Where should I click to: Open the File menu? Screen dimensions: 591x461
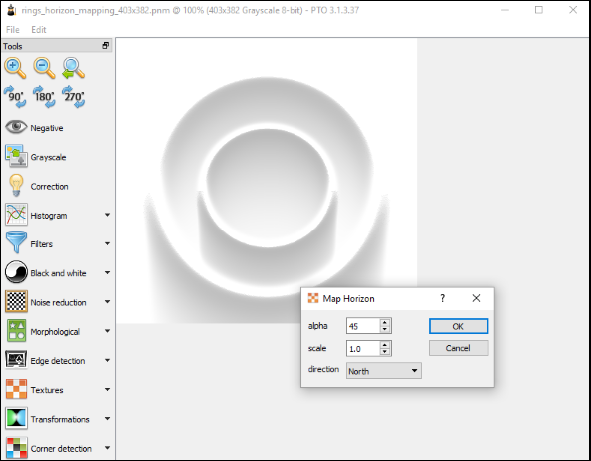coord(12,29)
